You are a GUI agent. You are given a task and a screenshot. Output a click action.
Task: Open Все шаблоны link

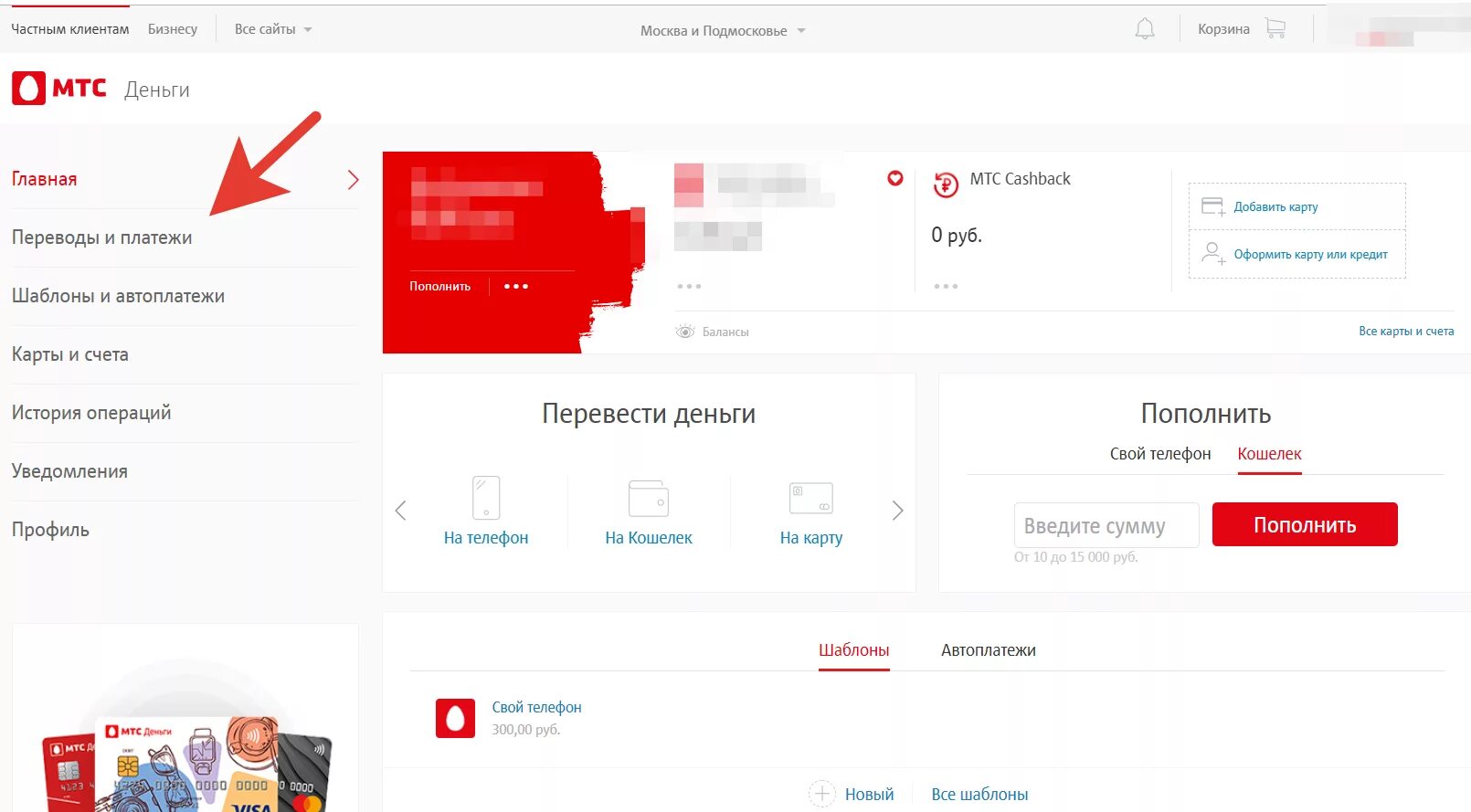pyautogui.click(x=979, y=795)
